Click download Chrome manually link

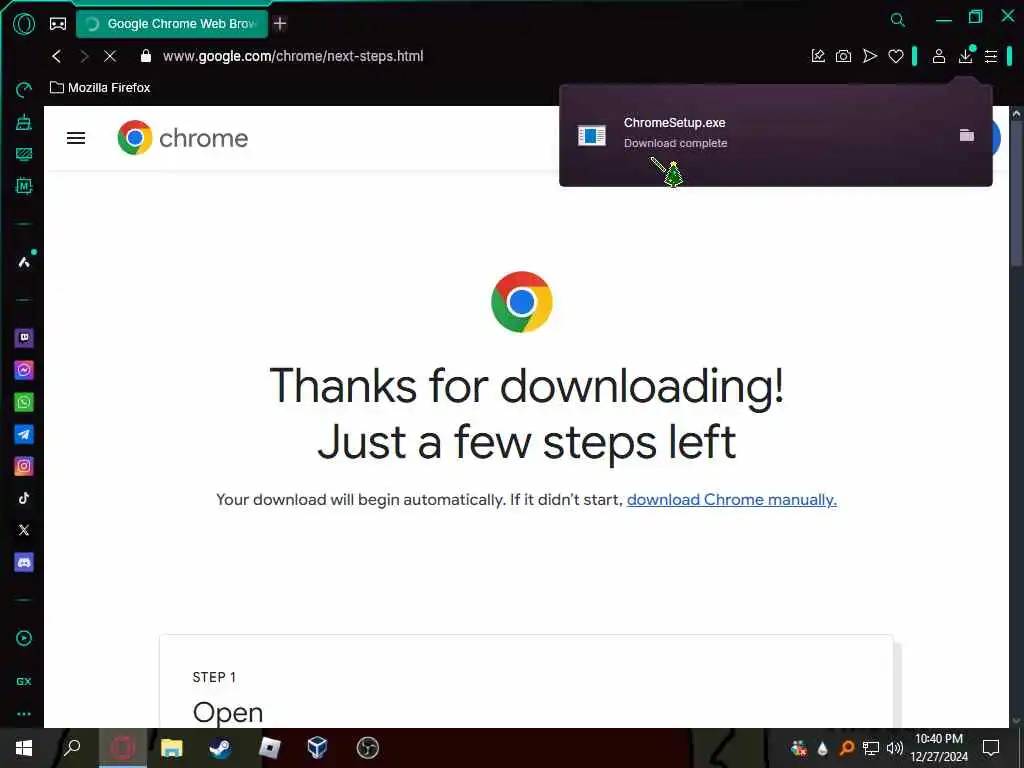(731, 500)
